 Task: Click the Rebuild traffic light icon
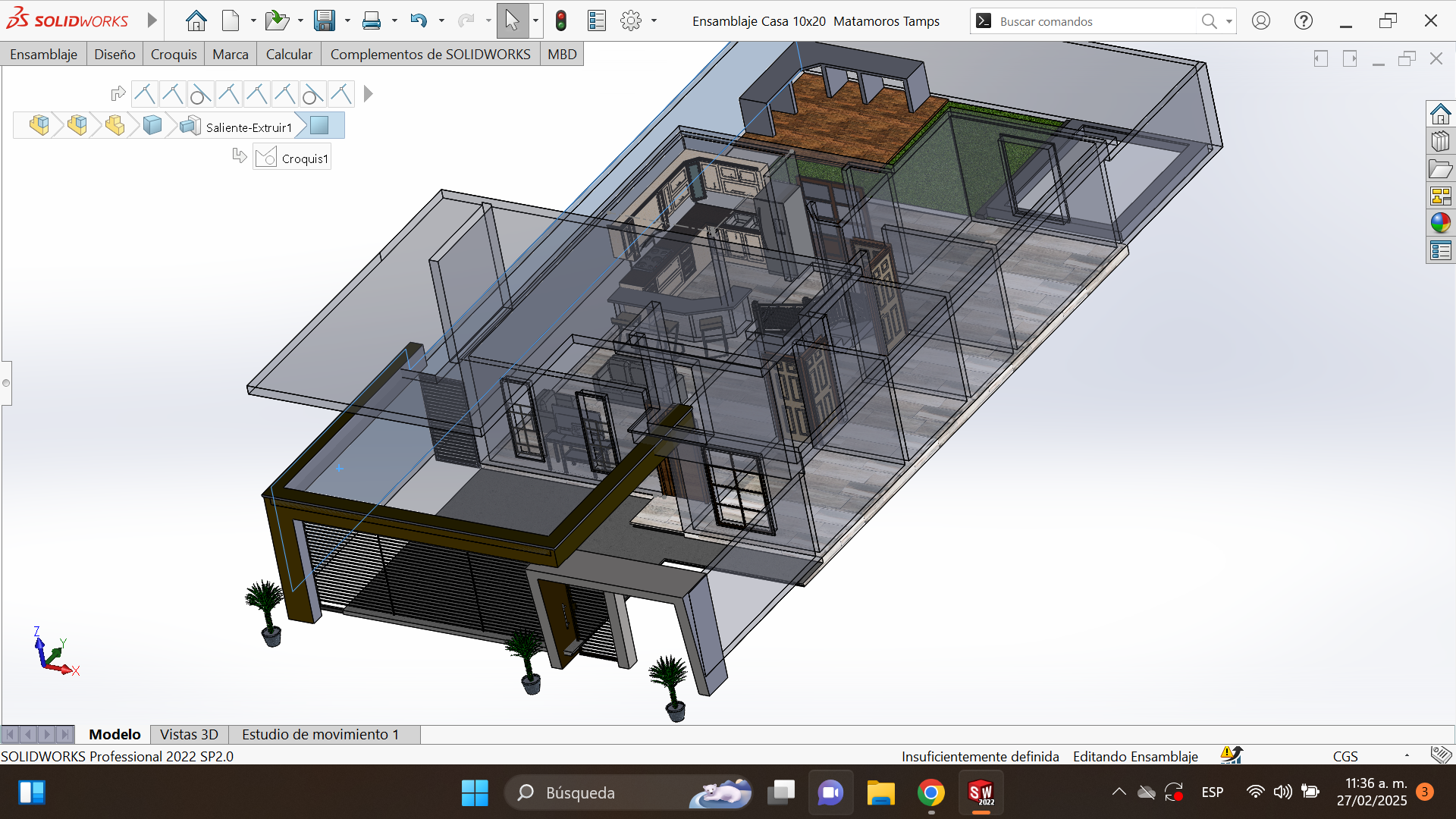(561, 21)
